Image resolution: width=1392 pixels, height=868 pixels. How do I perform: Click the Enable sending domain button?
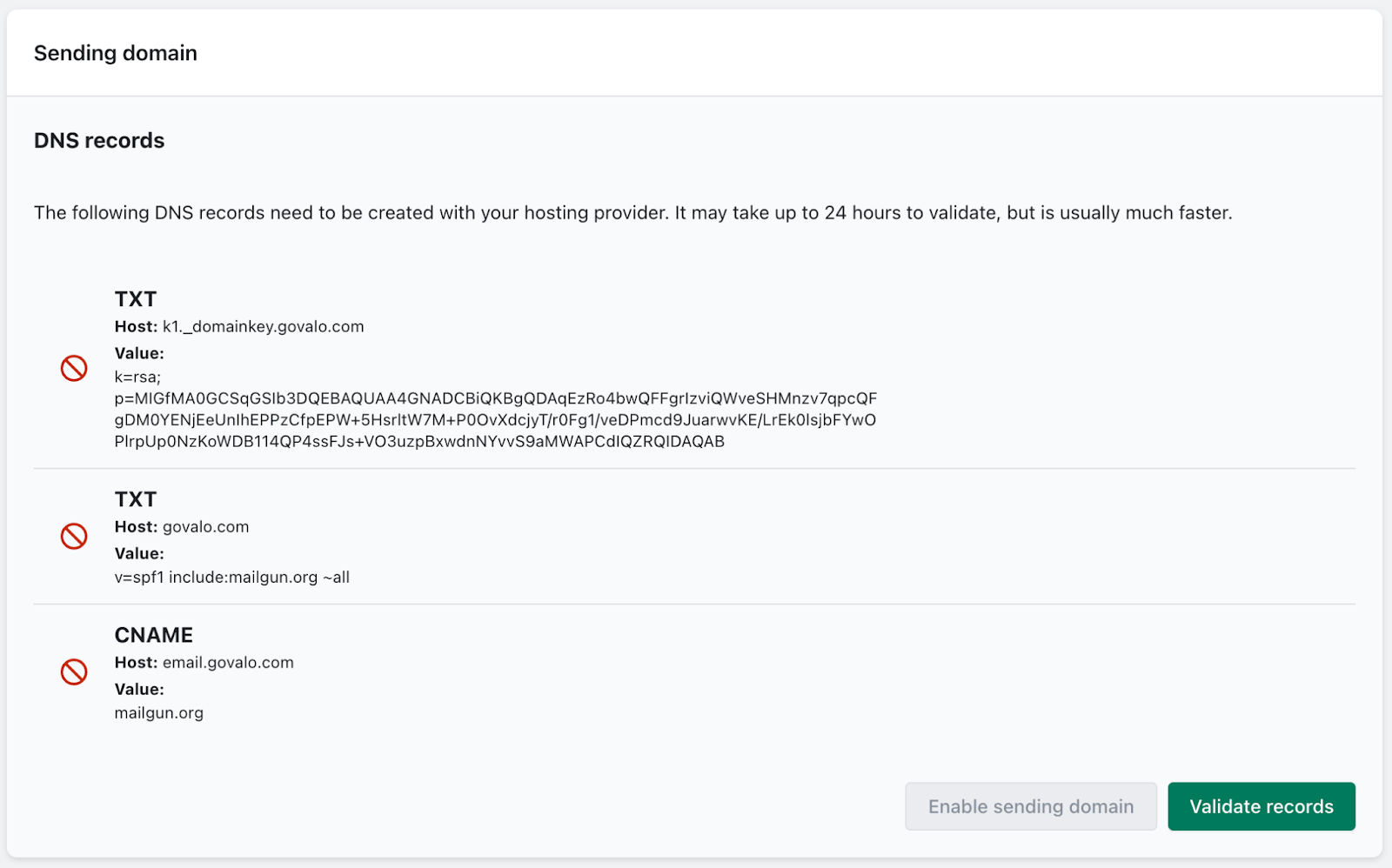(1030, 806)
